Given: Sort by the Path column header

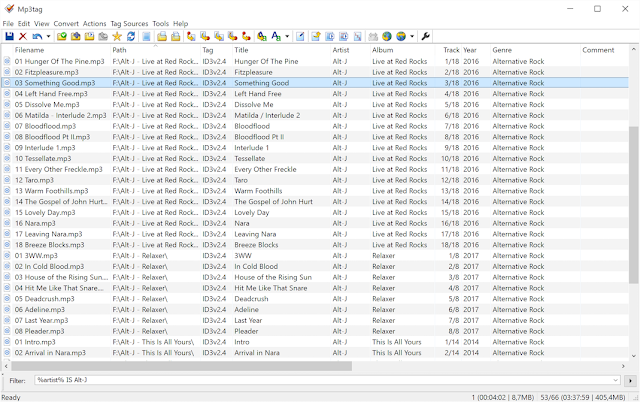Looking at the screenshot, I should coord(156,50).
